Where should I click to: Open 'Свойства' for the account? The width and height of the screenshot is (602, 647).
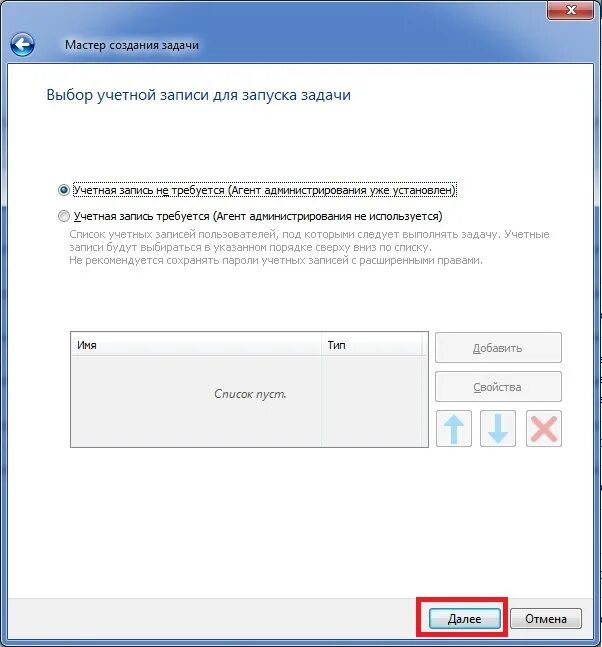coord(498,387)
